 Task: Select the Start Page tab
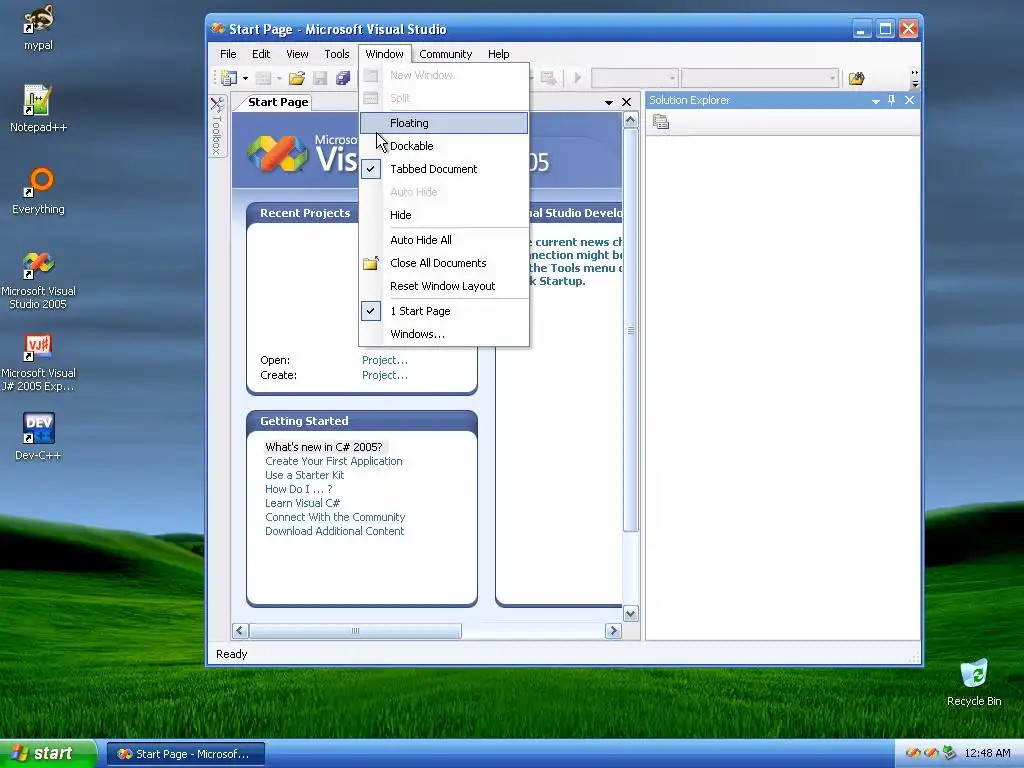[278, 102]
